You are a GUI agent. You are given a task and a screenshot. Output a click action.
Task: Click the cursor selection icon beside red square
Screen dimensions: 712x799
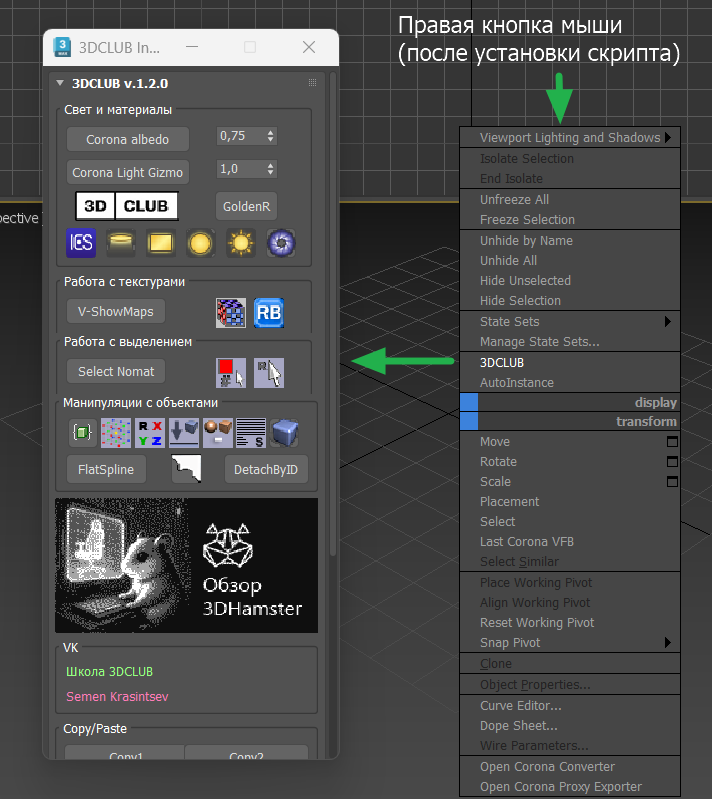(x=269, y=372)
